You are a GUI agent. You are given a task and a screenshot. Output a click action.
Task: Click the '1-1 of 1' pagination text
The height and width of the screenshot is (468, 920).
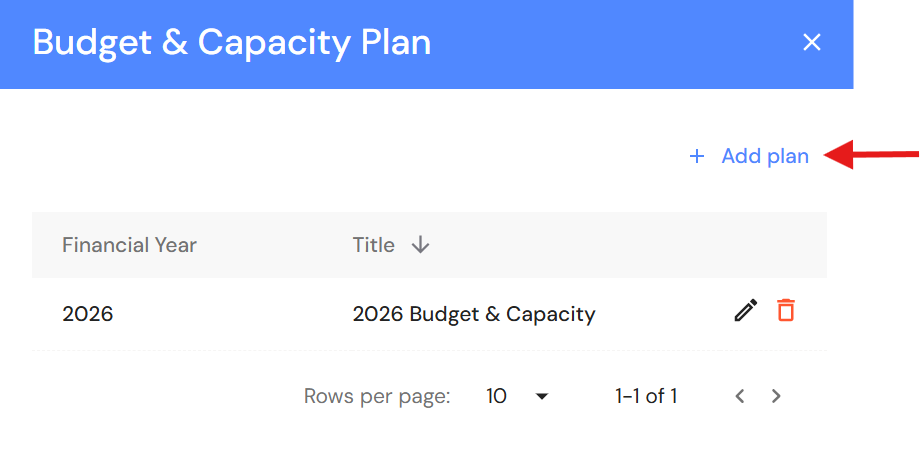(x=646, y=396)
